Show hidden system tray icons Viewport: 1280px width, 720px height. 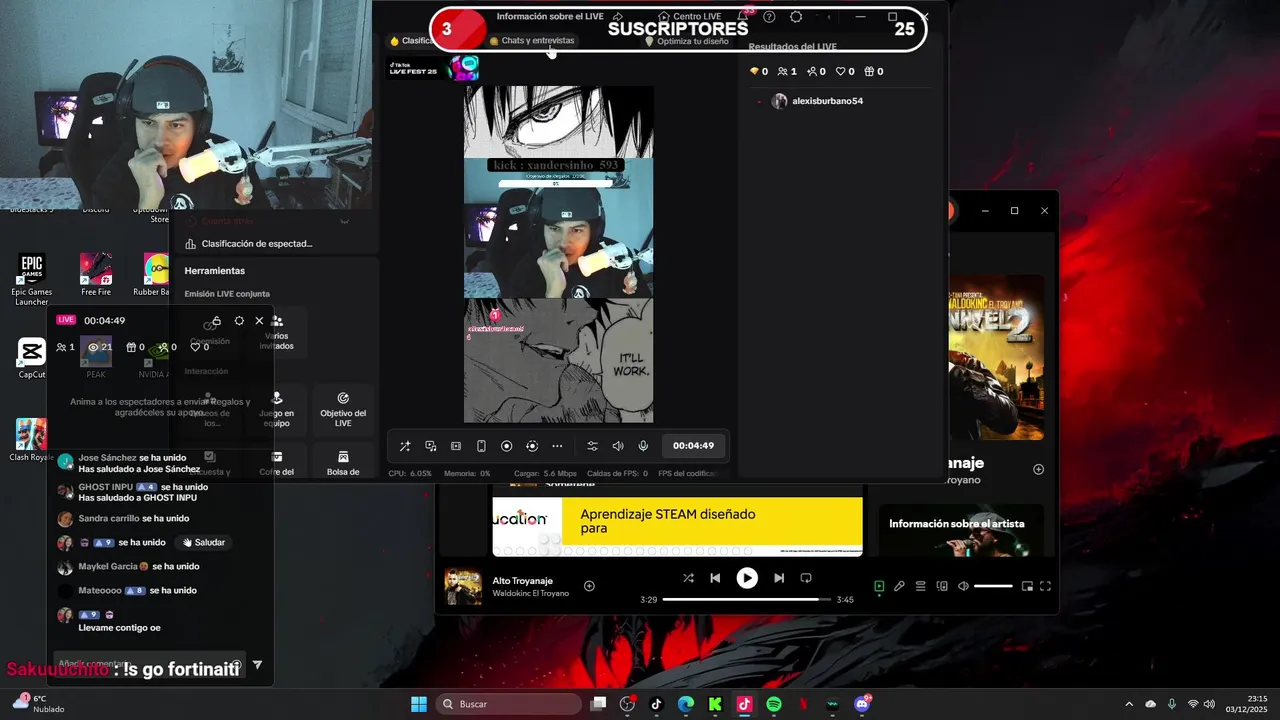1129,704
